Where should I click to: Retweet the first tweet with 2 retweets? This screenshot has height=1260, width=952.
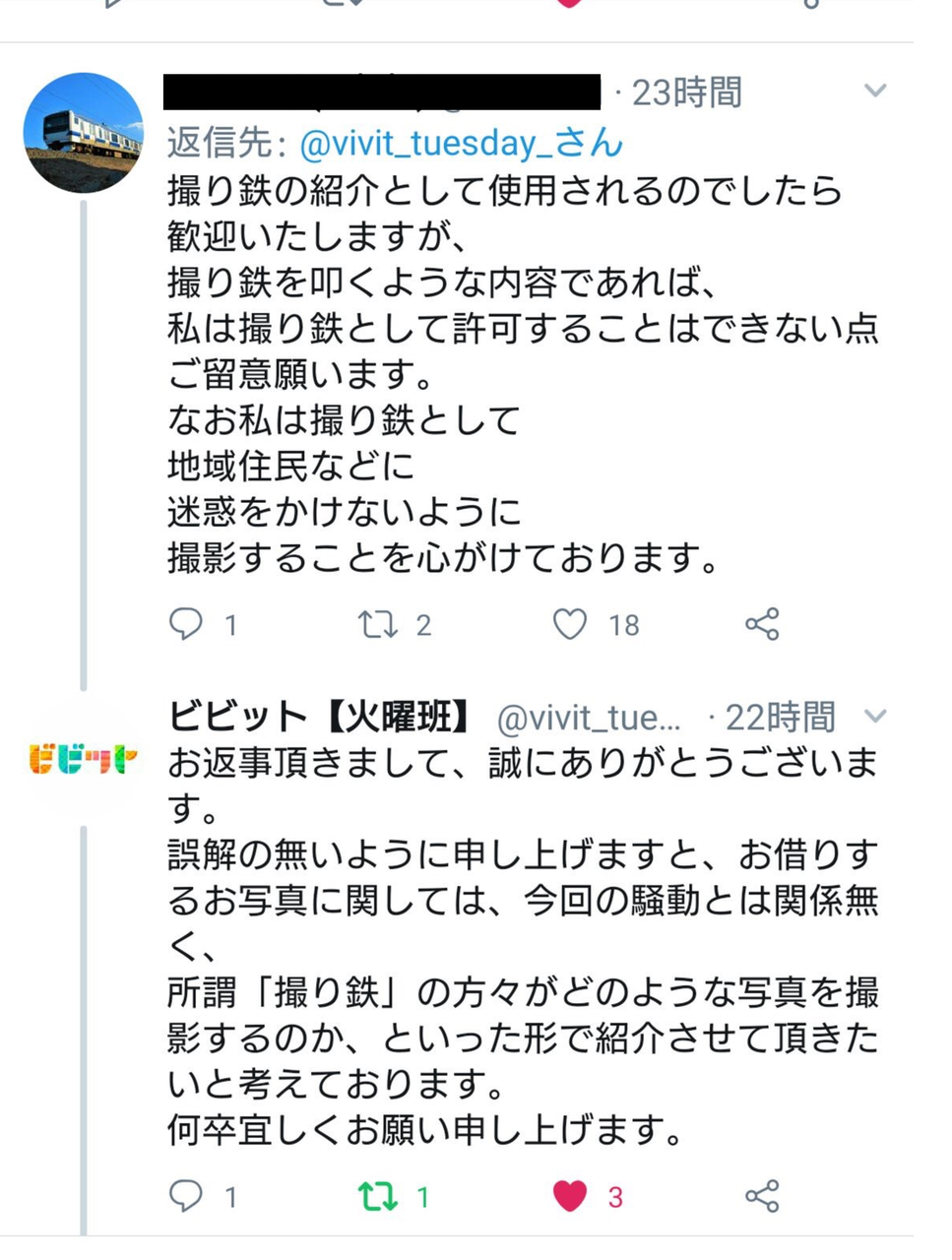click(377, 624)
